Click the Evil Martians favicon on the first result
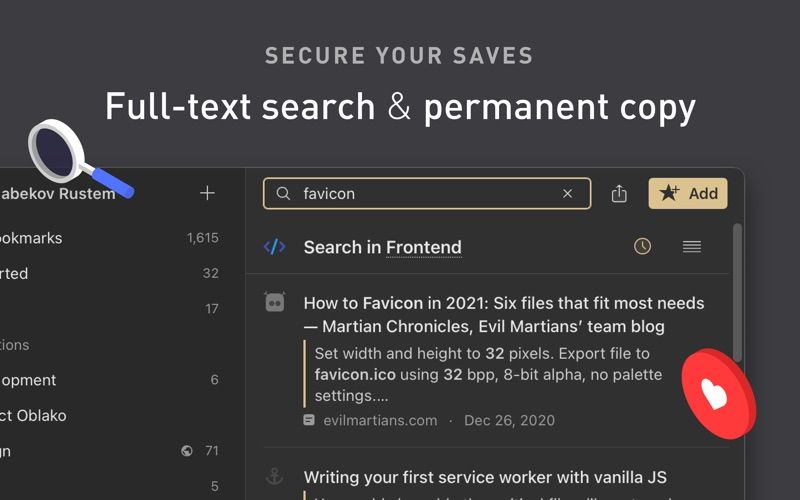The width and height of the screenshot is (800, 500). click(275, 302)
